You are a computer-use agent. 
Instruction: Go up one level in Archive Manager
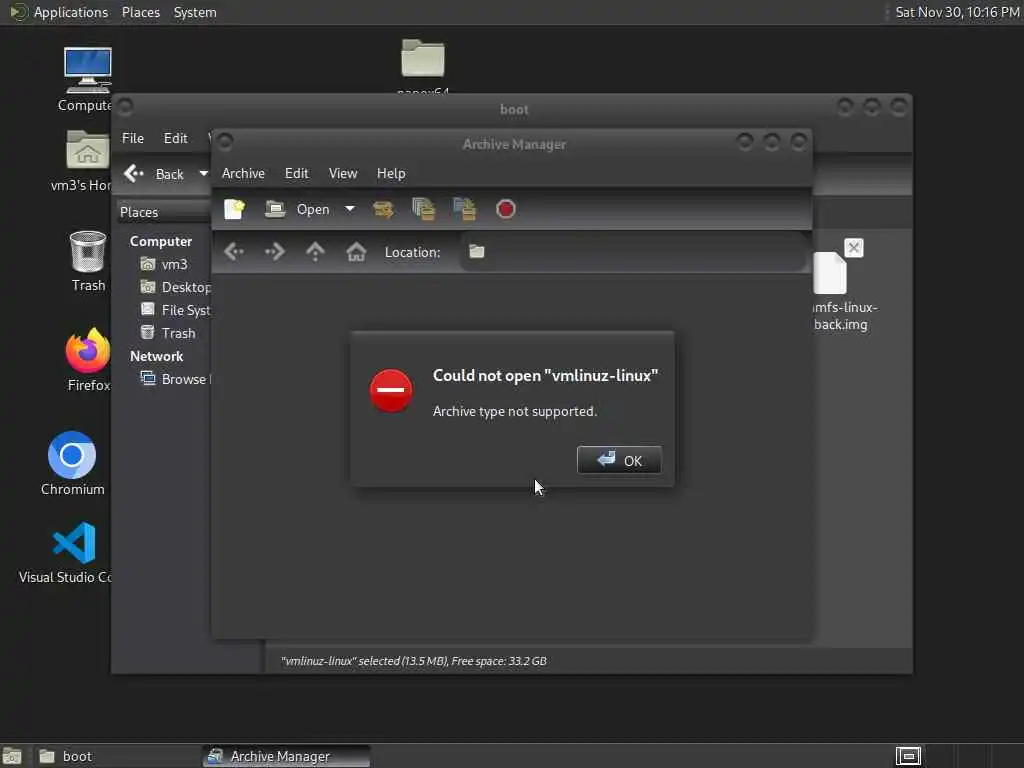point(315,251)
